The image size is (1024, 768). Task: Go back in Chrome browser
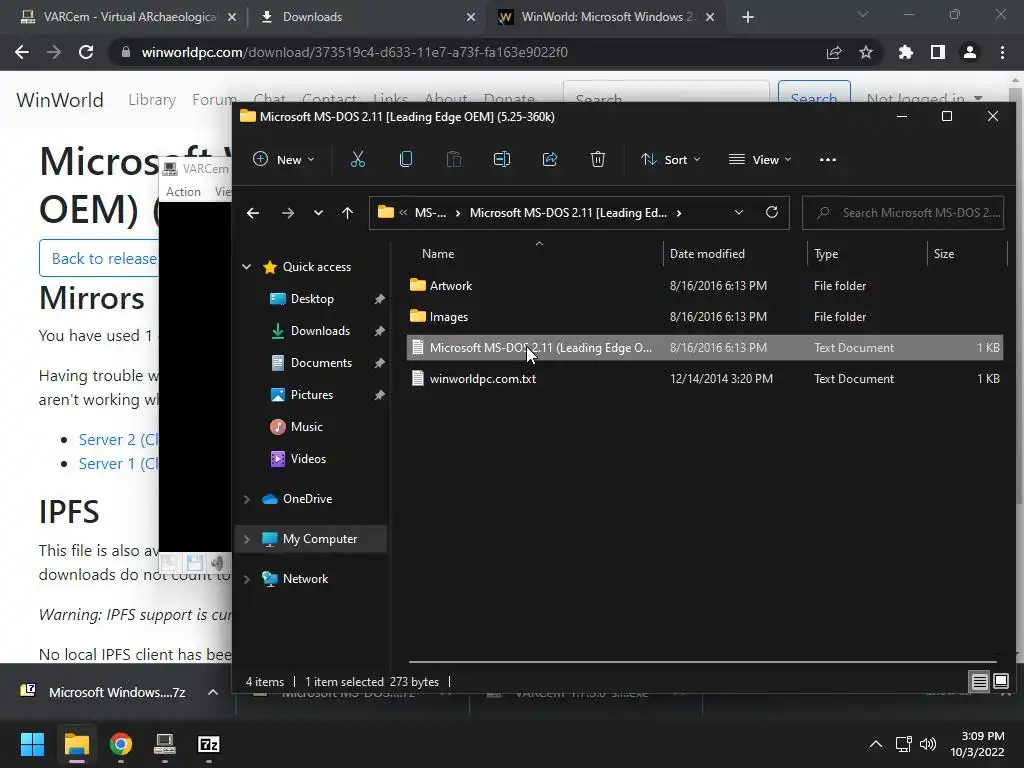(22, 52)
